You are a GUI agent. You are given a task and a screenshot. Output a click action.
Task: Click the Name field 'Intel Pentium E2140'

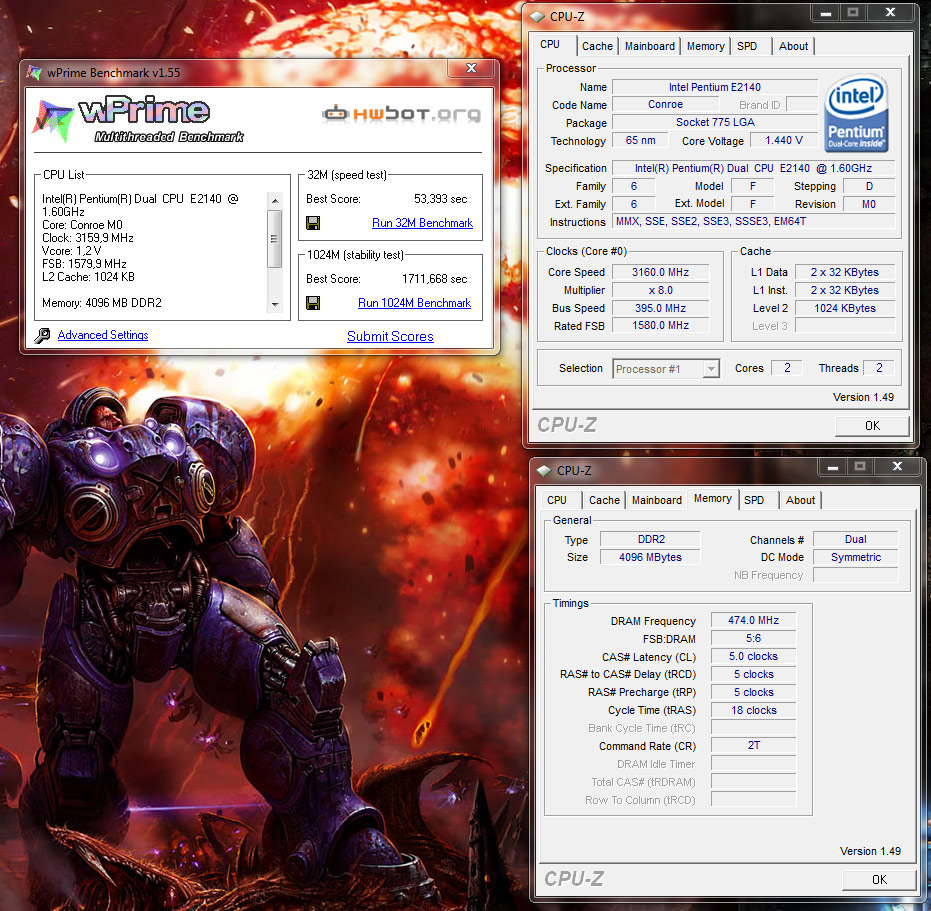(x=715, y=87)
